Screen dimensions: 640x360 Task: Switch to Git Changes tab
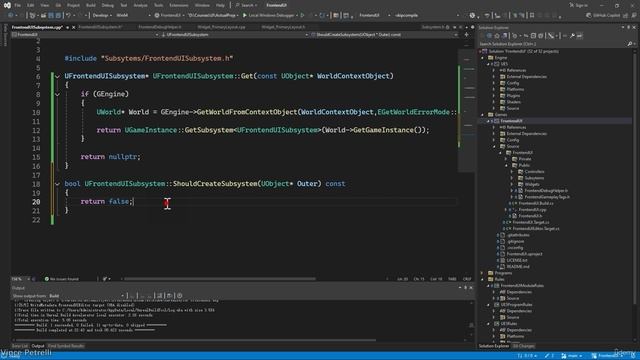pos(524,346)
